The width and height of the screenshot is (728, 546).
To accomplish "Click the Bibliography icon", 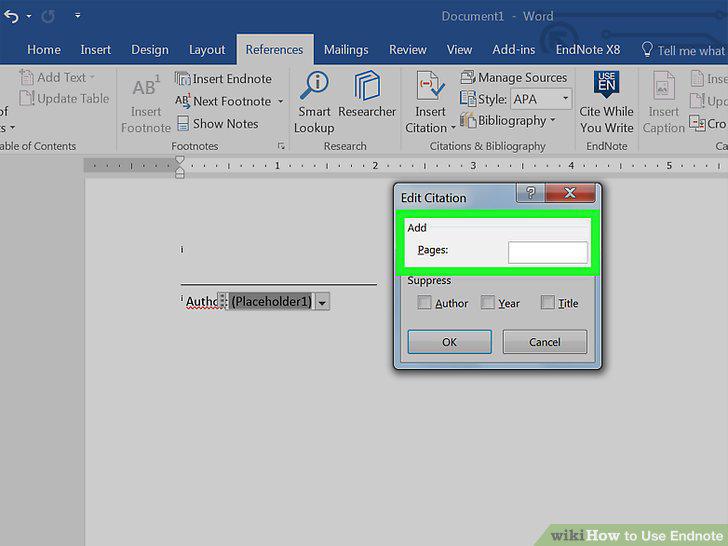I will (x=468, y=120).
